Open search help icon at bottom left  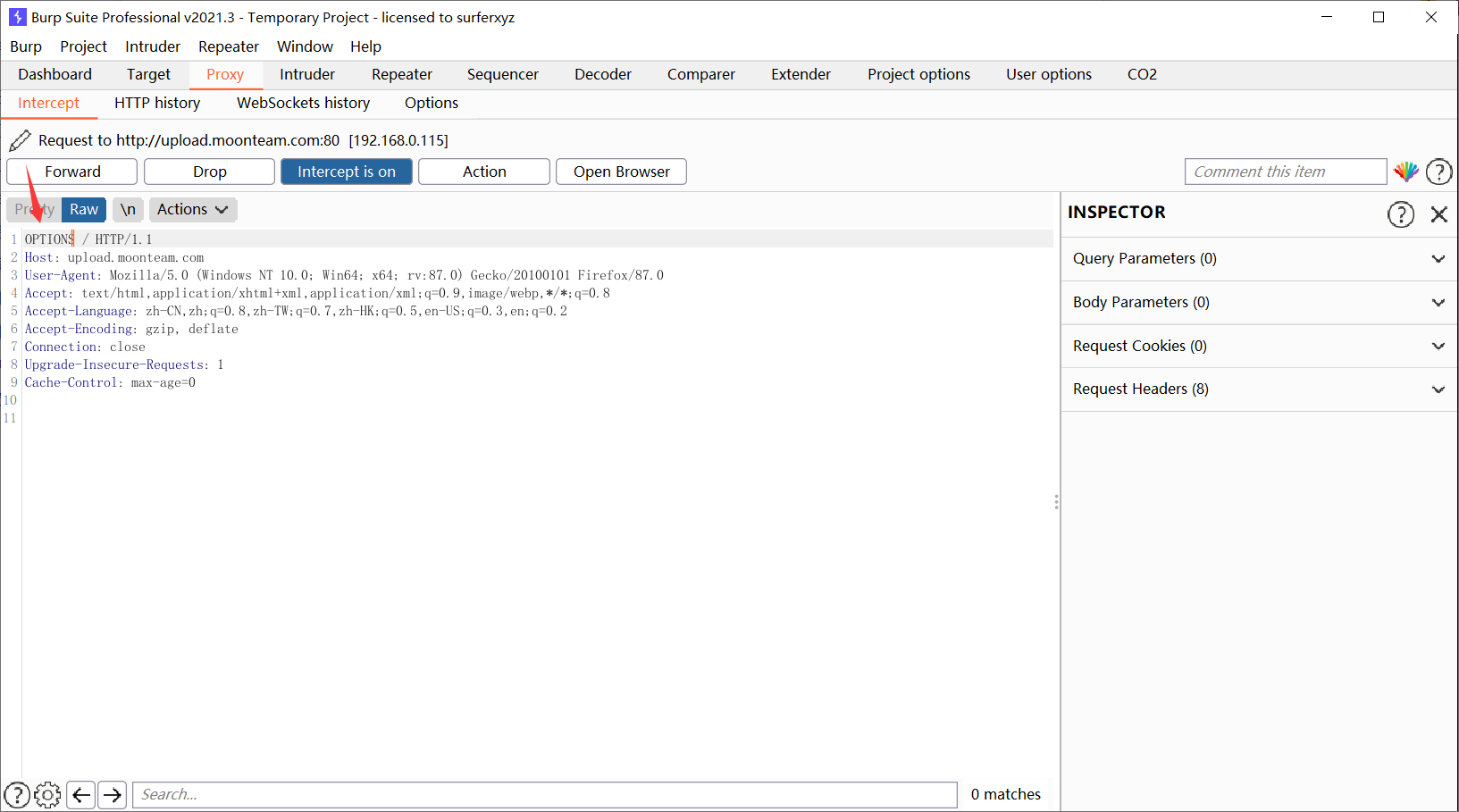point(17,795)
